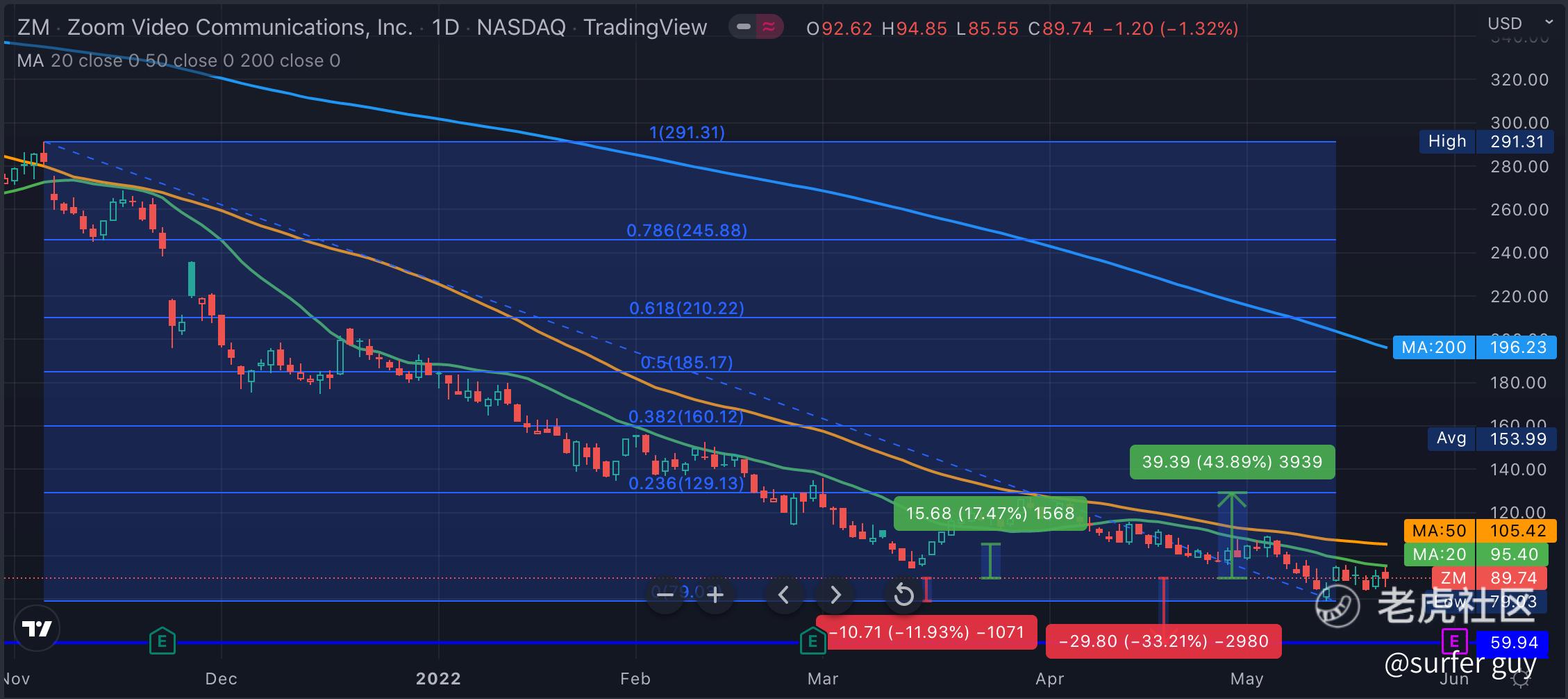Click the green earnings marker before Dec
Screen dimensions: 1568x699
[162, 641]
